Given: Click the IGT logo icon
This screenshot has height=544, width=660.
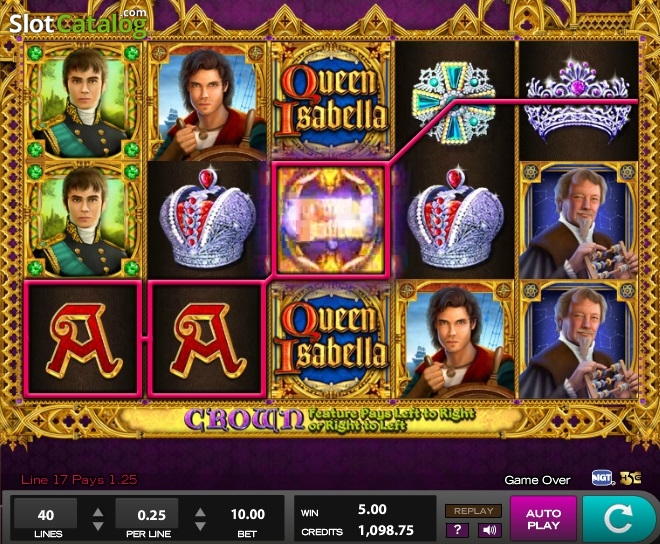Looking at the screenshot, I should (x=602, y=478).
